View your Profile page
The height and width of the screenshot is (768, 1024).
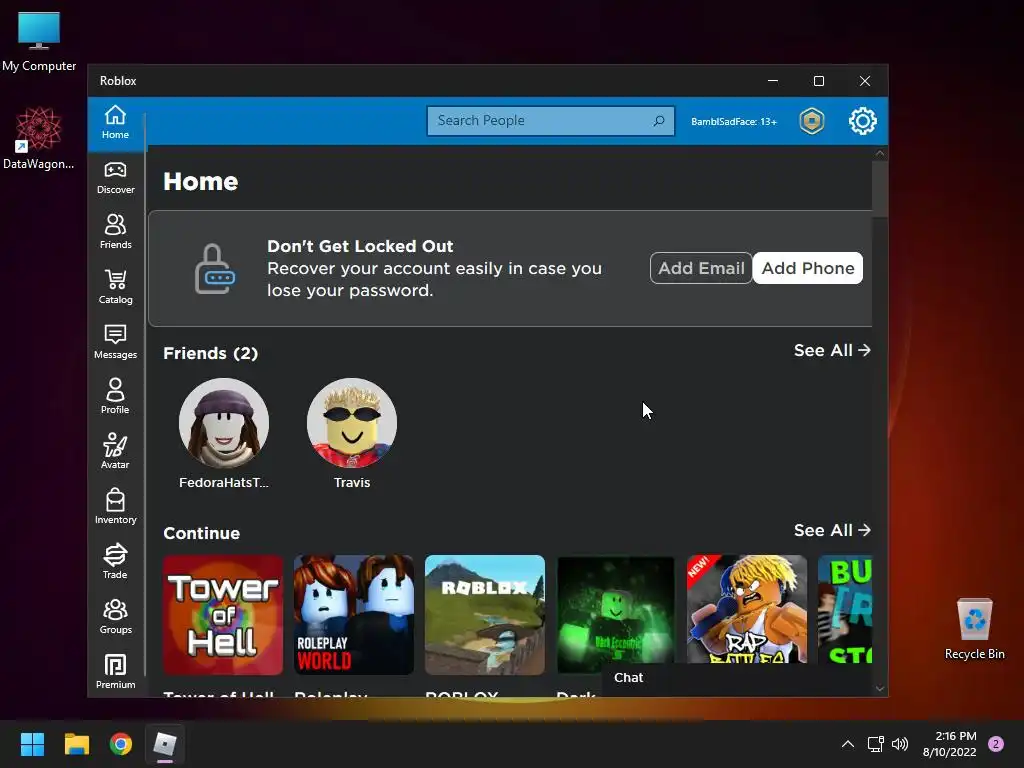click(116, 397)
